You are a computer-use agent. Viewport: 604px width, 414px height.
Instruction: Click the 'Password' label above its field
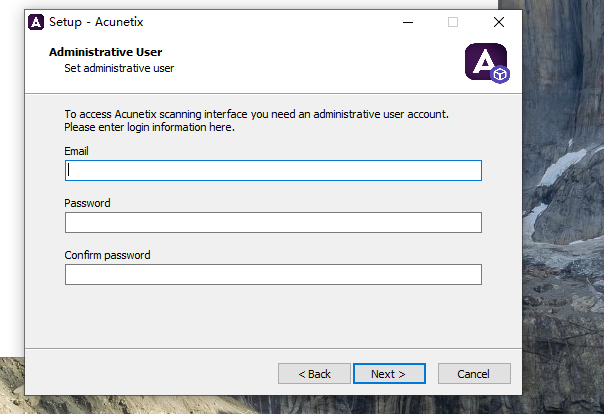[87, 203]
